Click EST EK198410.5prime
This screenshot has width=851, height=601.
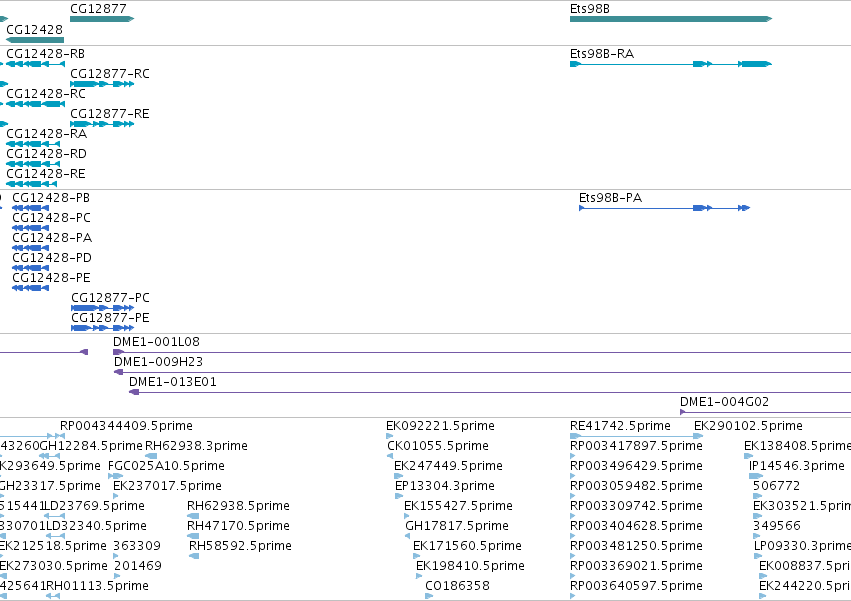470,566
